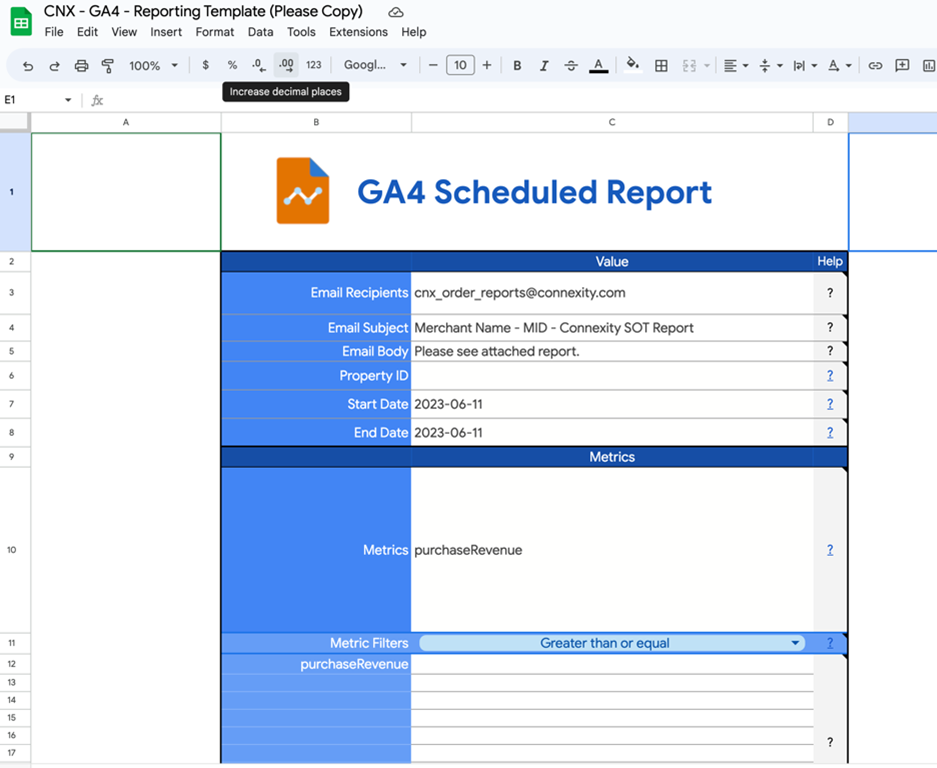
Task: Open the font family dropdown
Action: tap(375, 65)
